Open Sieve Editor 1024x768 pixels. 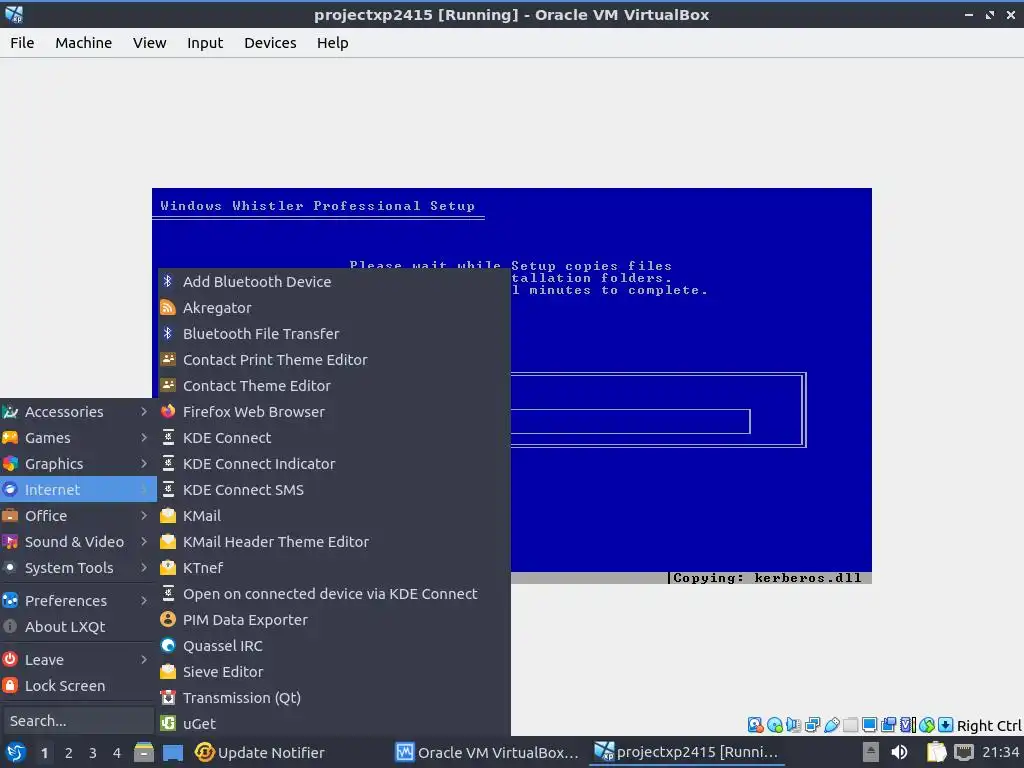(334, 671)
